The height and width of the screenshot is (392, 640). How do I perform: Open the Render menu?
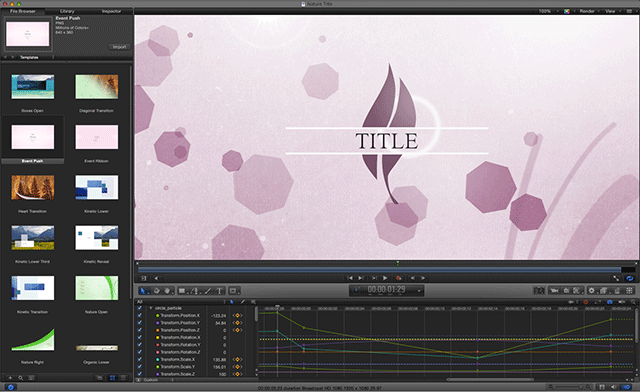[587, 11]
